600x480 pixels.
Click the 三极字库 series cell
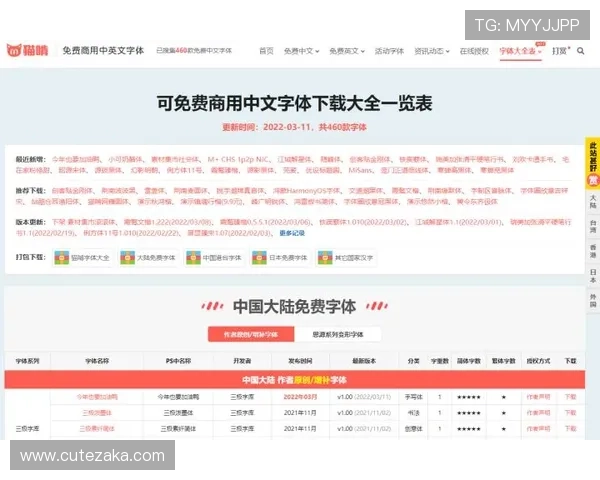[x=27, y=428]
